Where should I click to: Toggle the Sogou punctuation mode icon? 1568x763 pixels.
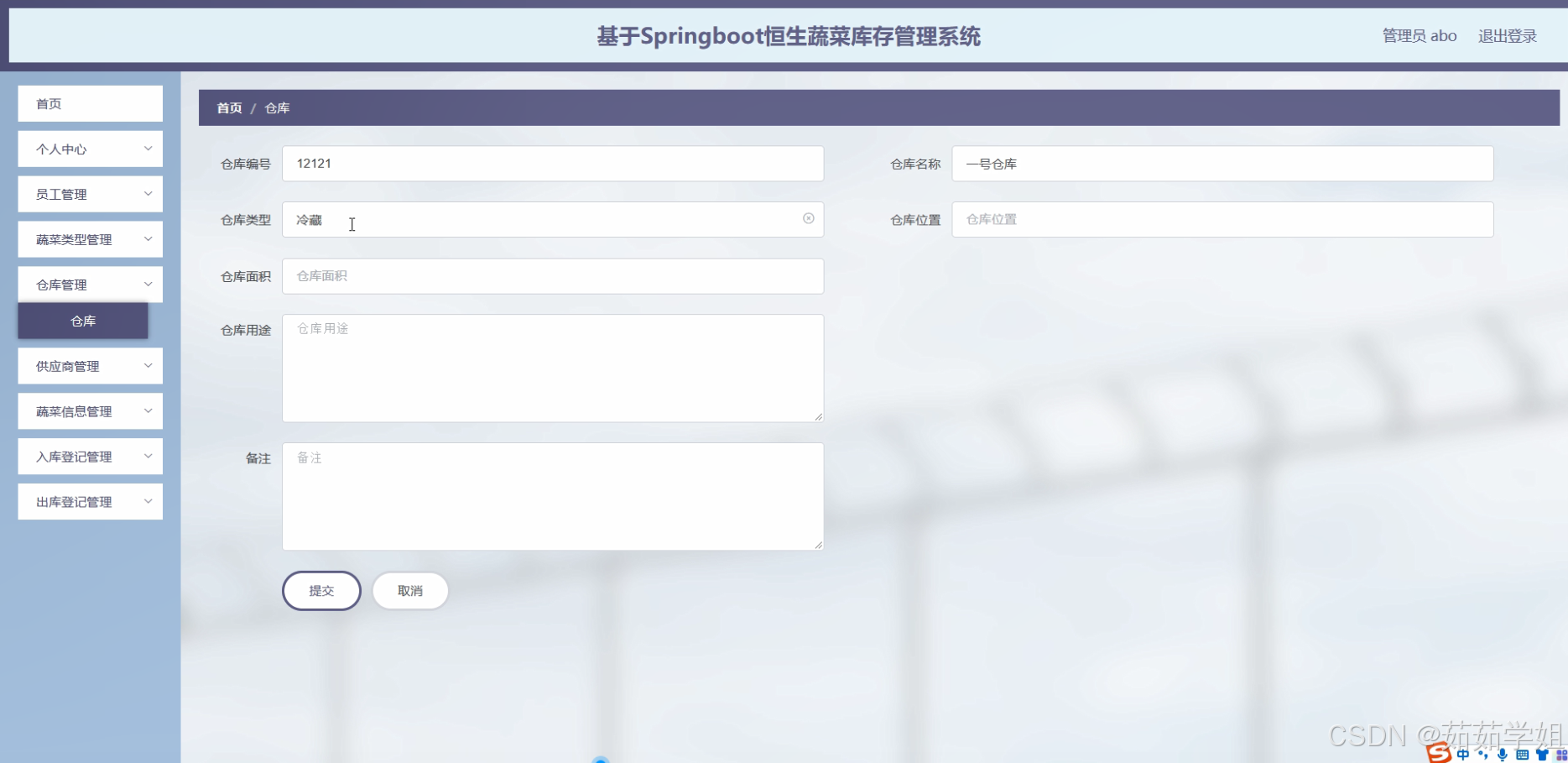coord(1483,755)
